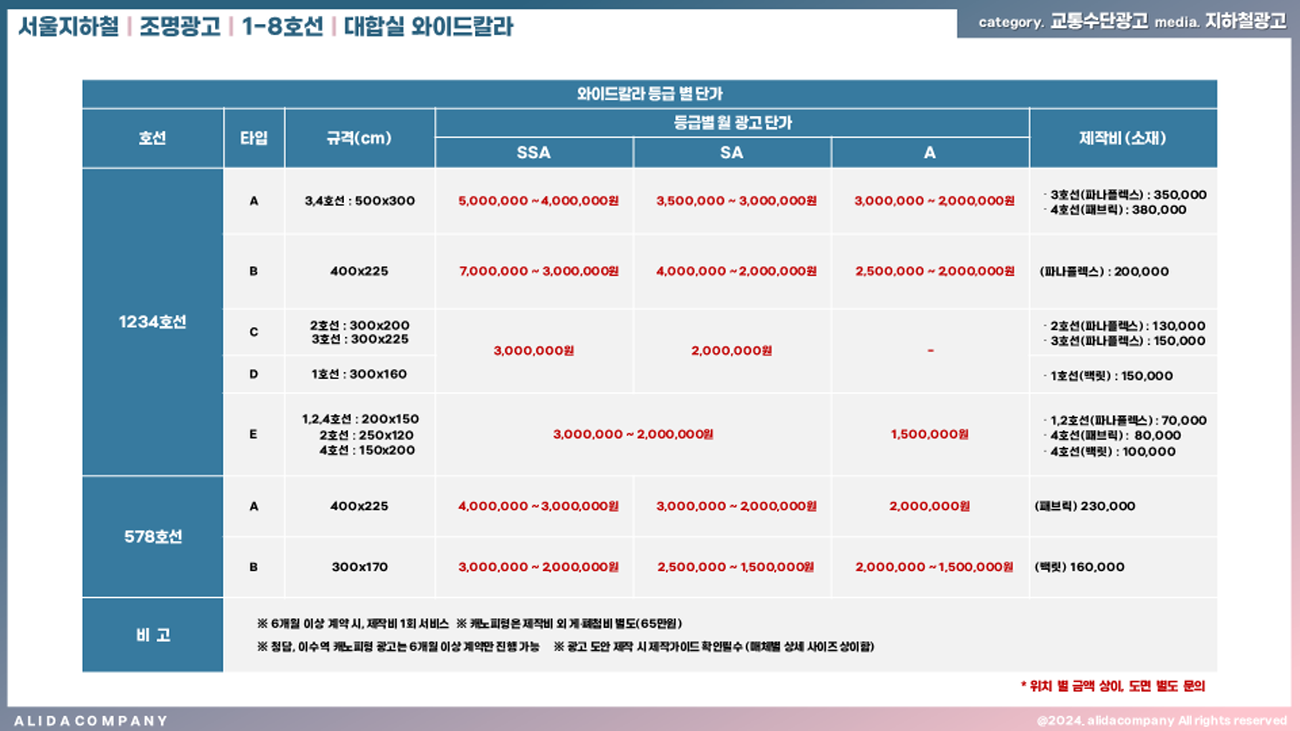Select the 1234호선 row group cell
1300x731 pixels.
click(x=152, y=322)
